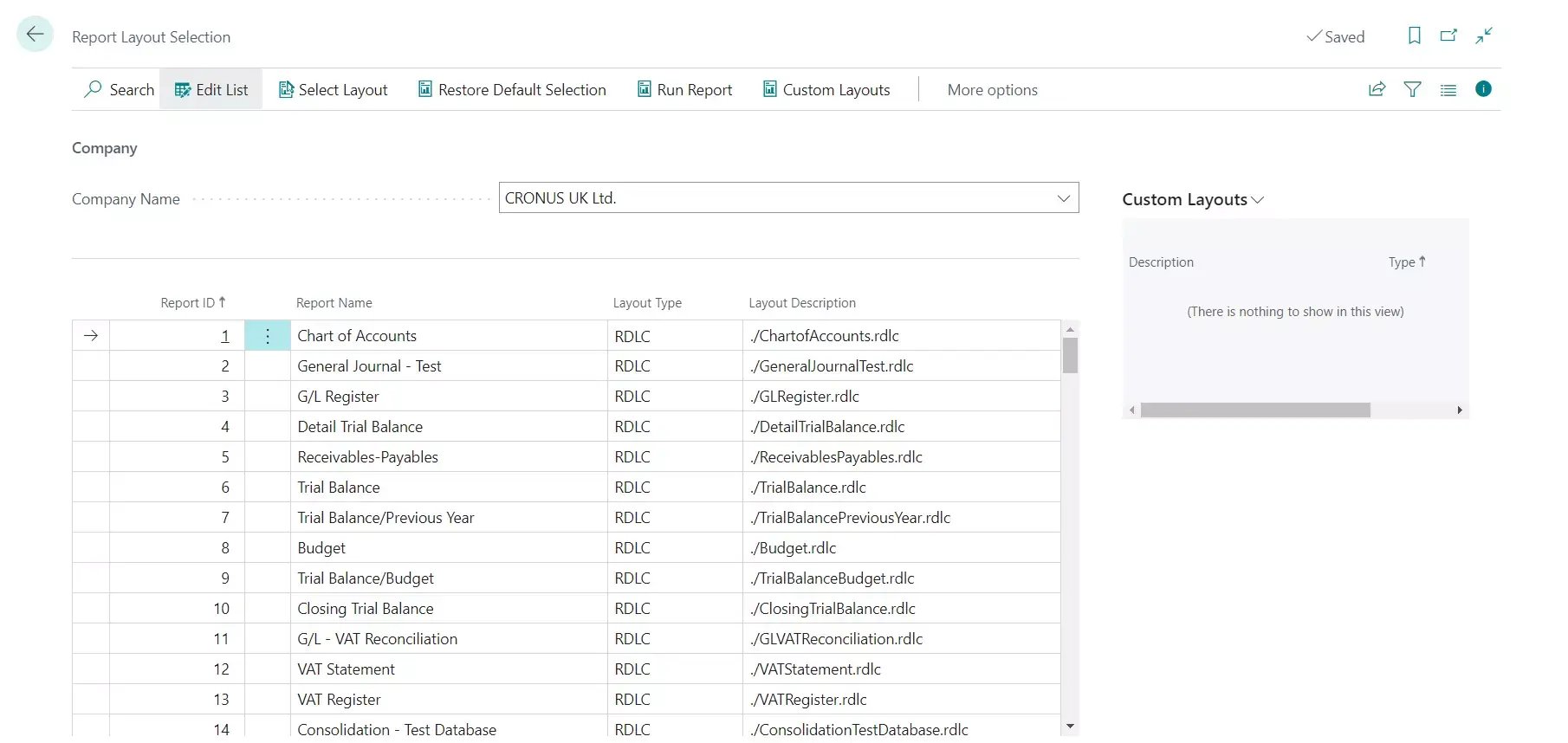This screenshot has width=1568, height=743.
Task: Click the Layout Type column header
Action: coord(647,302)
